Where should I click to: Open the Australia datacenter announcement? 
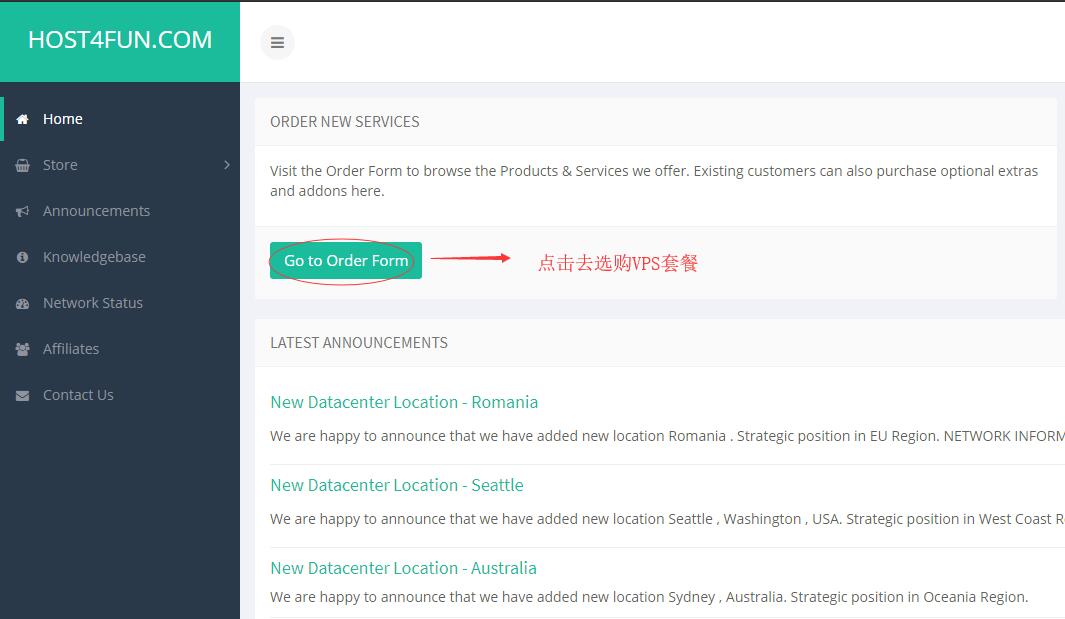403,567
